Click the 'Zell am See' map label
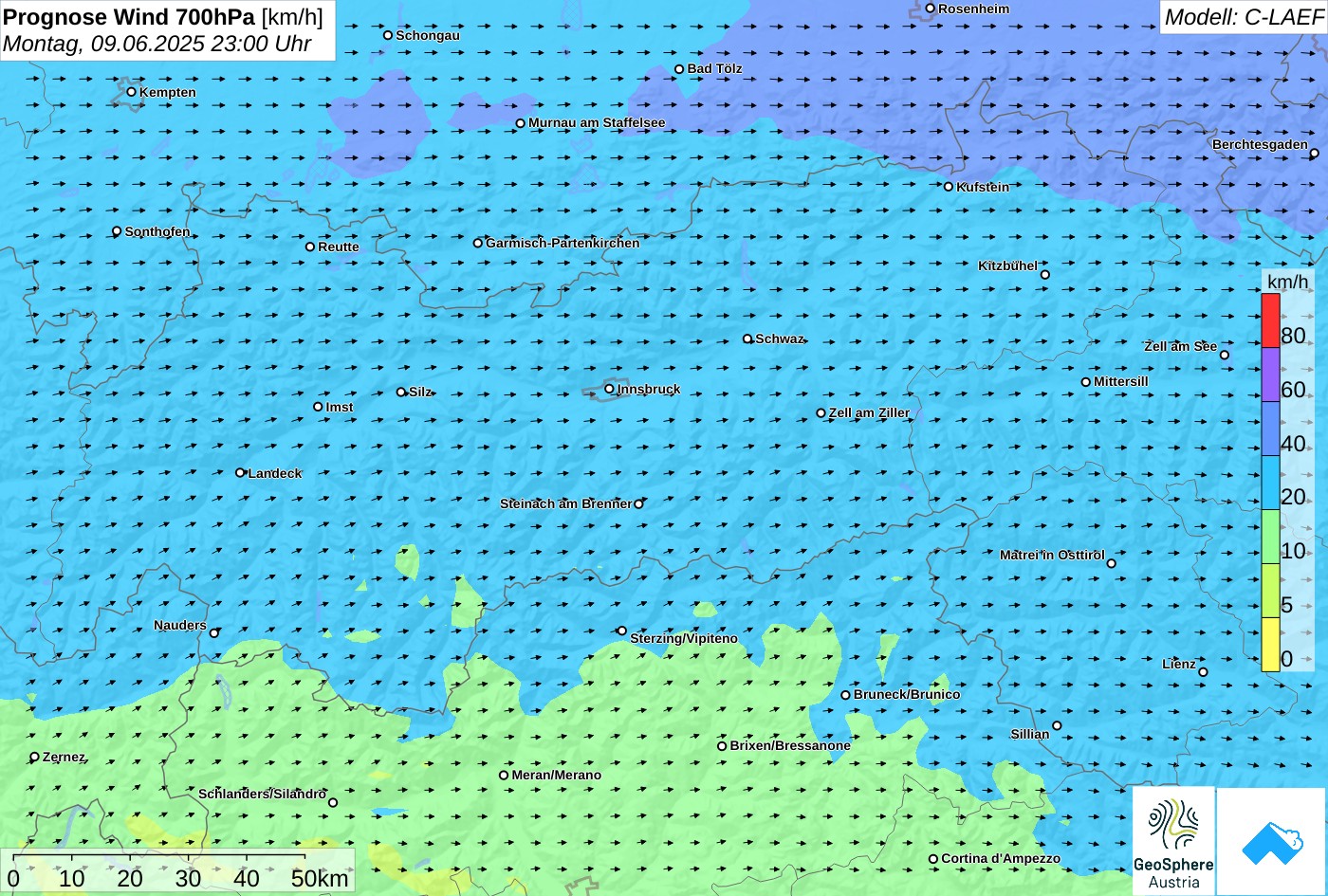1328x896 pixels. tap(1180, 346)
